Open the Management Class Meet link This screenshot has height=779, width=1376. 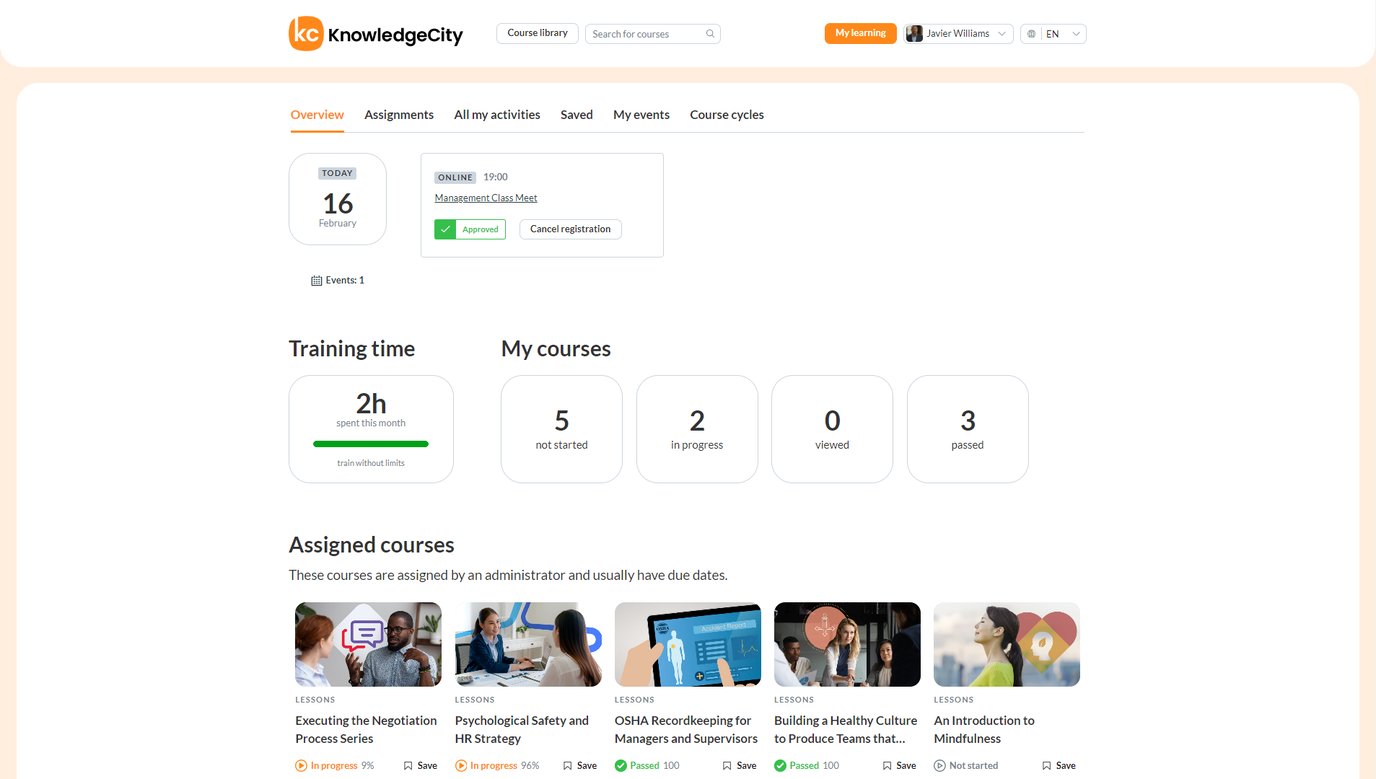coord(485,197)
